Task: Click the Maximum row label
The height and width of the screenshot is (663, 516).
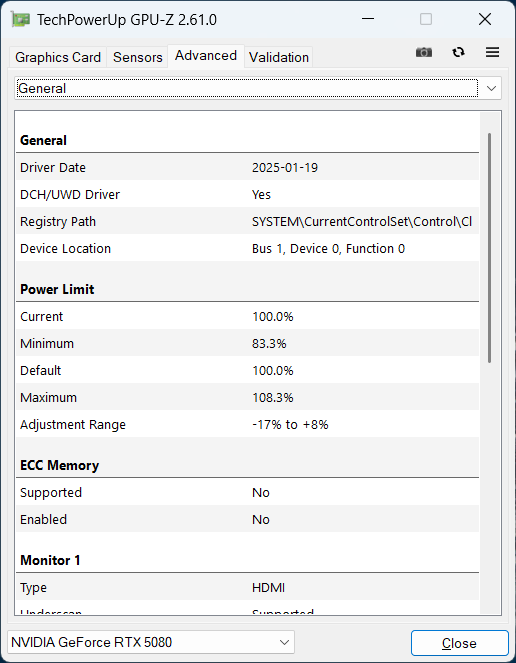Action: pos(49,397)
